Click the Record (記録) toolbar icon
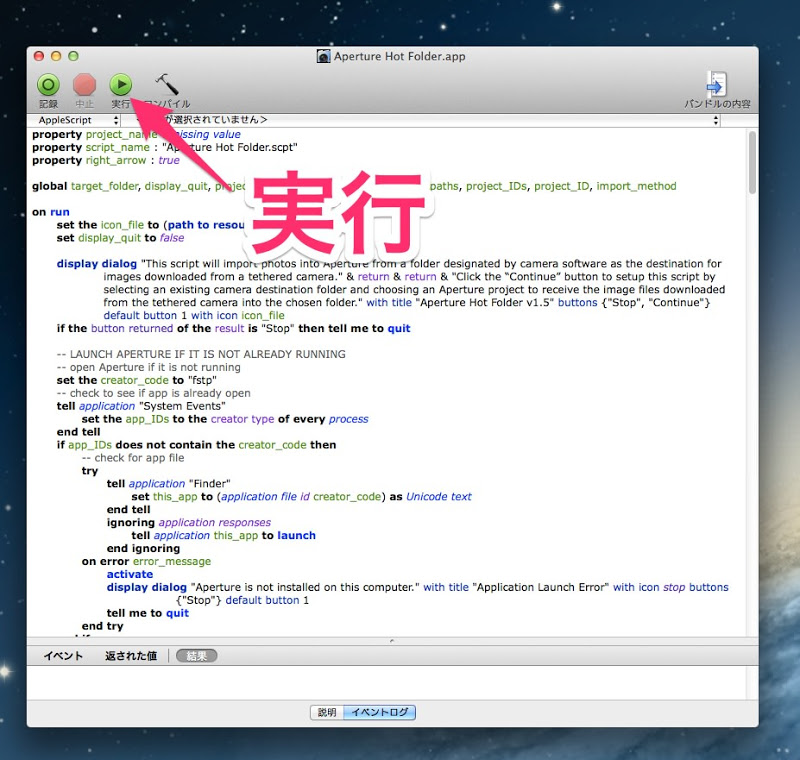 [48, 85]
